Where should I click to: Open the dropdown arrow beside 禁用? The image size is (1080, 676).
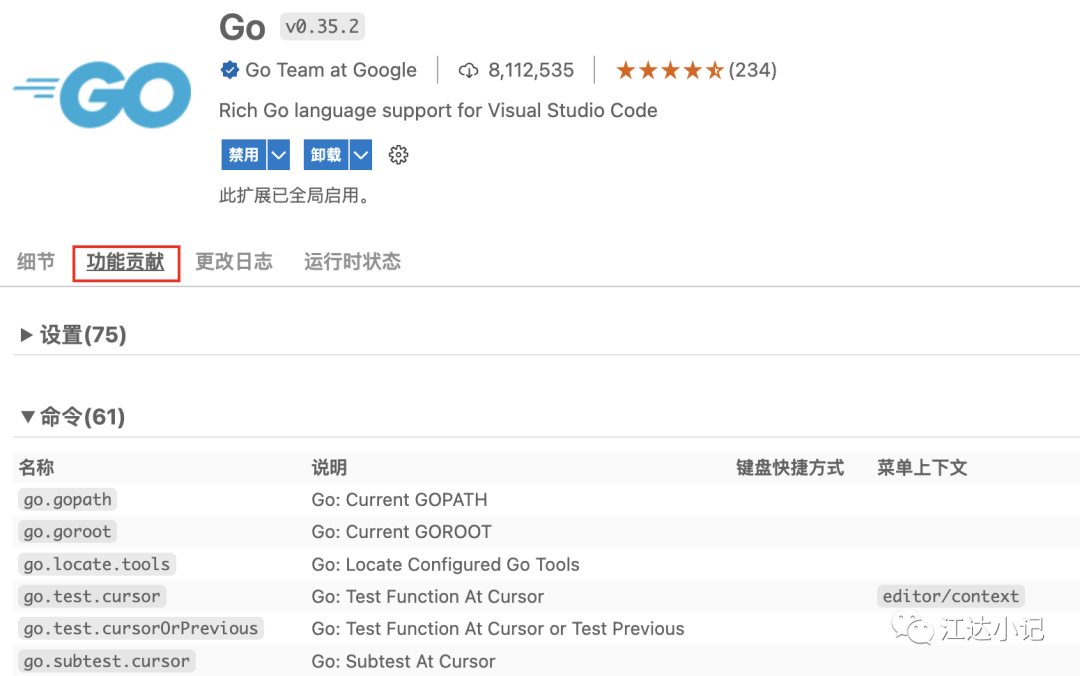(278, 154)
